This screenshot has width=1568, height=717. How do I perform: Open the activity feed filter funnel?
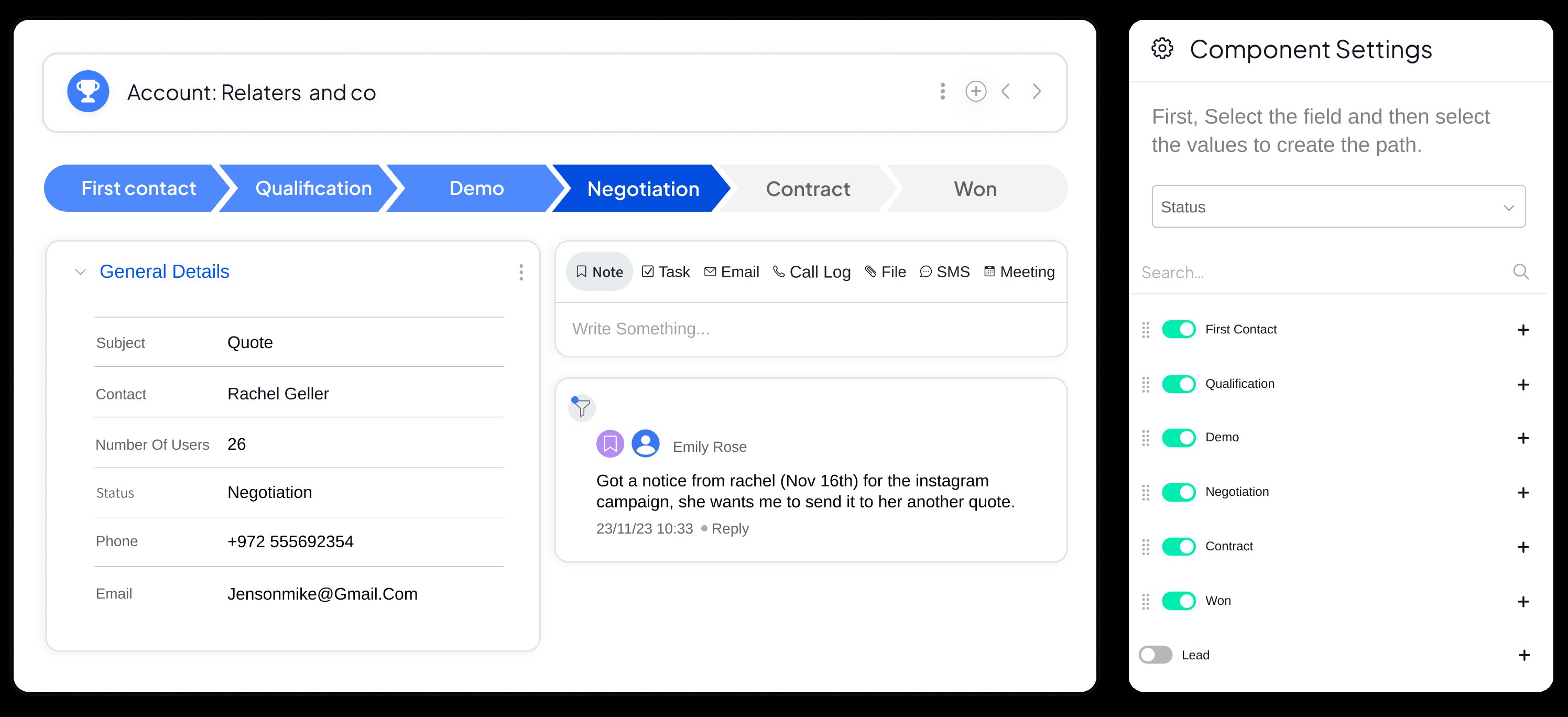point(582,408)
